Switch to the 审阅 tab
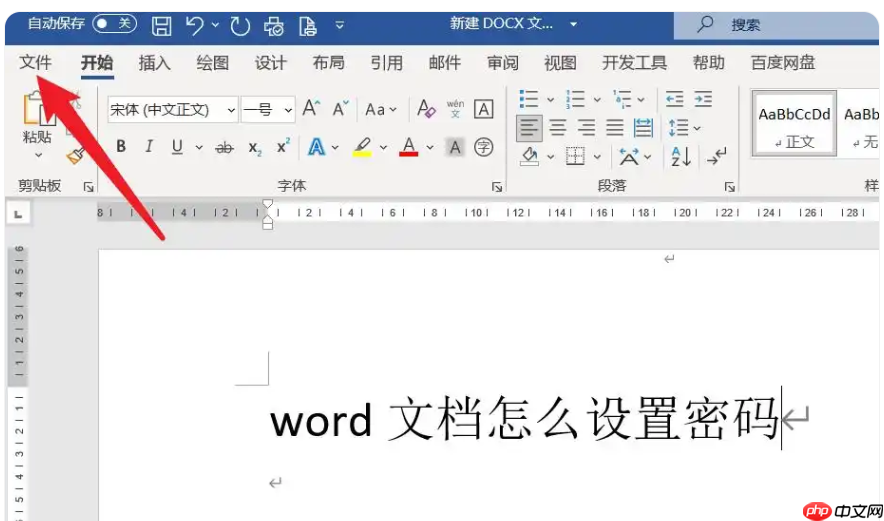The width and height of the screenshot is (884, 521). pos(503,63)
